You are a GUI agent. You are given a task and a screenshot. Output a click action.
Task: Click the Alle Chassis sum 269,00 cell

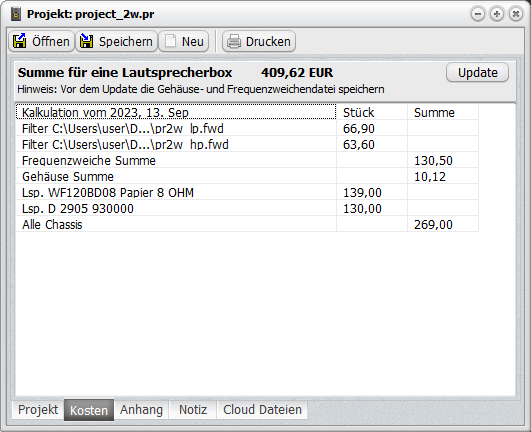coord(443,224)
